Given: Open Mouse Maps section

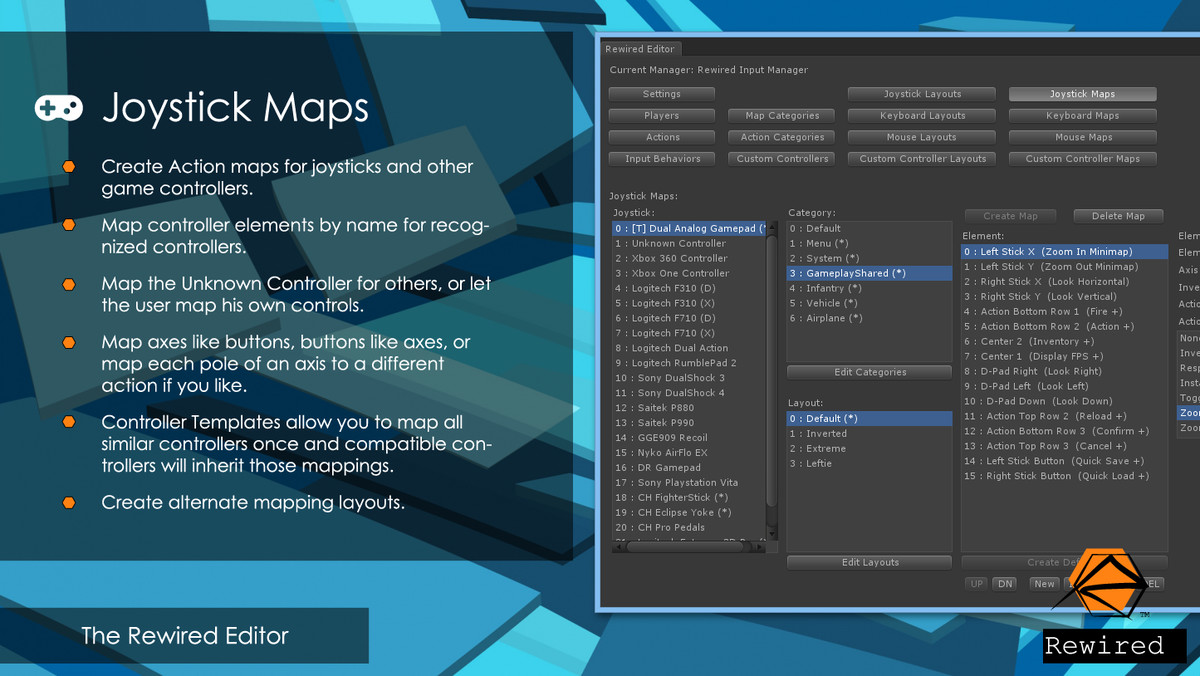Looking at the screenshot, I should click(x=1082, y=137).
